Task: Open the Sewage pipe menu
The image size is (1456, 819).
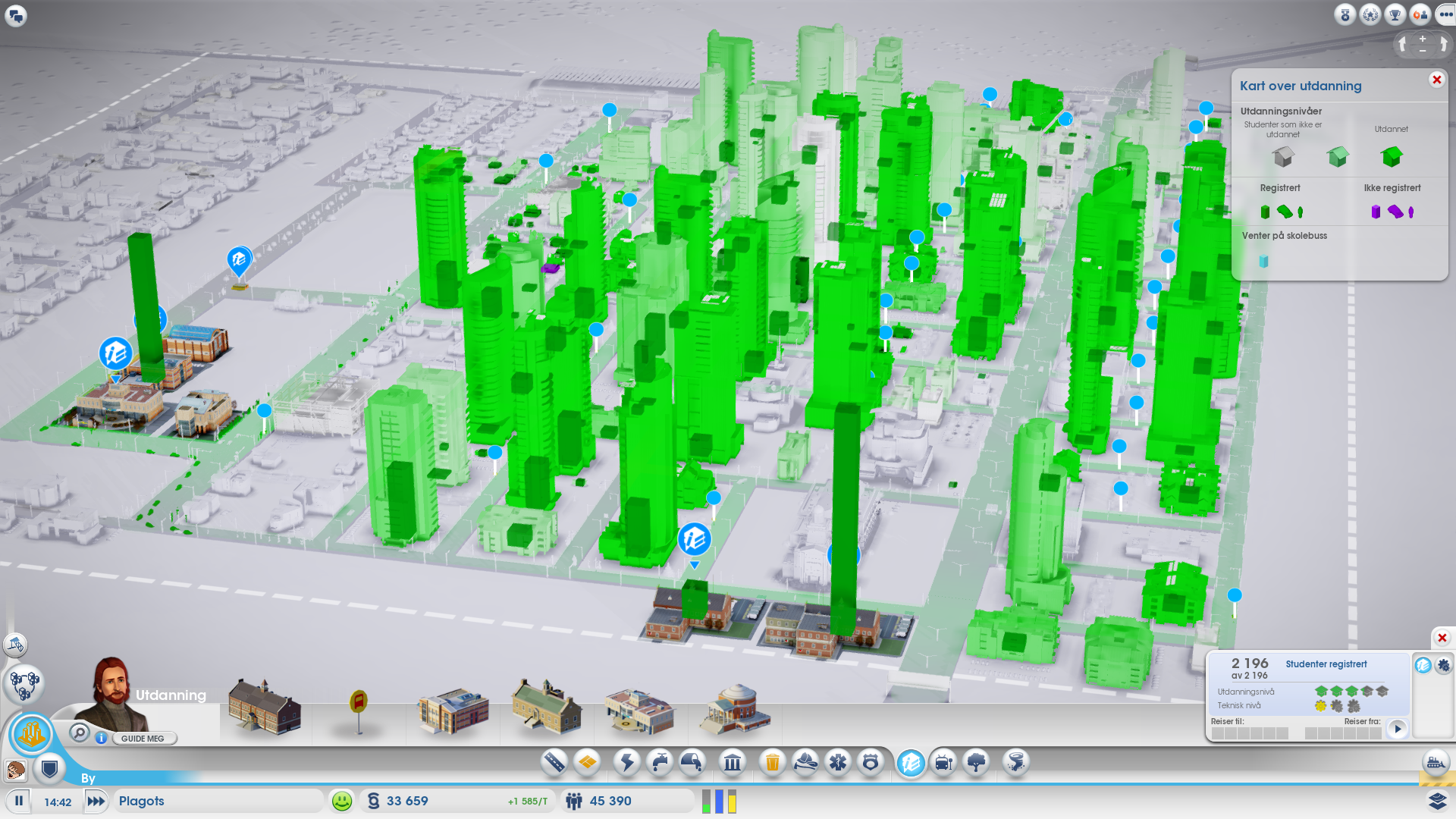Action: coord(692,762)
